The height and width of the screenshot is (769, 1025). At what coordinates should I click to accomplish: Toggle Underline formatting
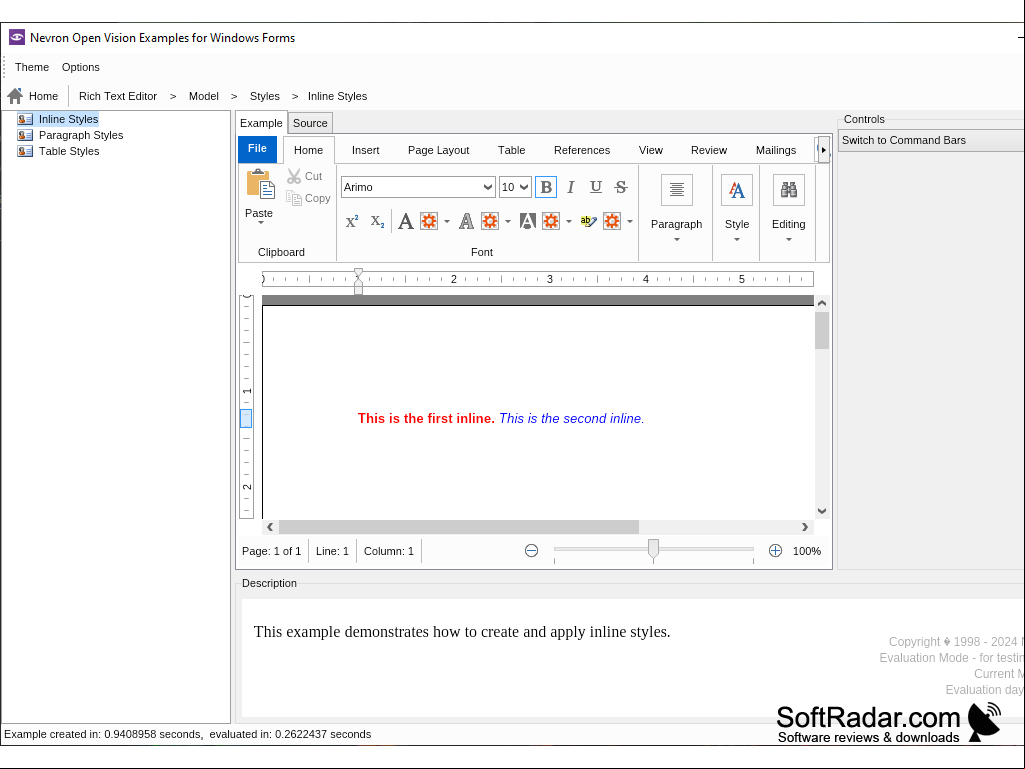click(x=596, y=187)
